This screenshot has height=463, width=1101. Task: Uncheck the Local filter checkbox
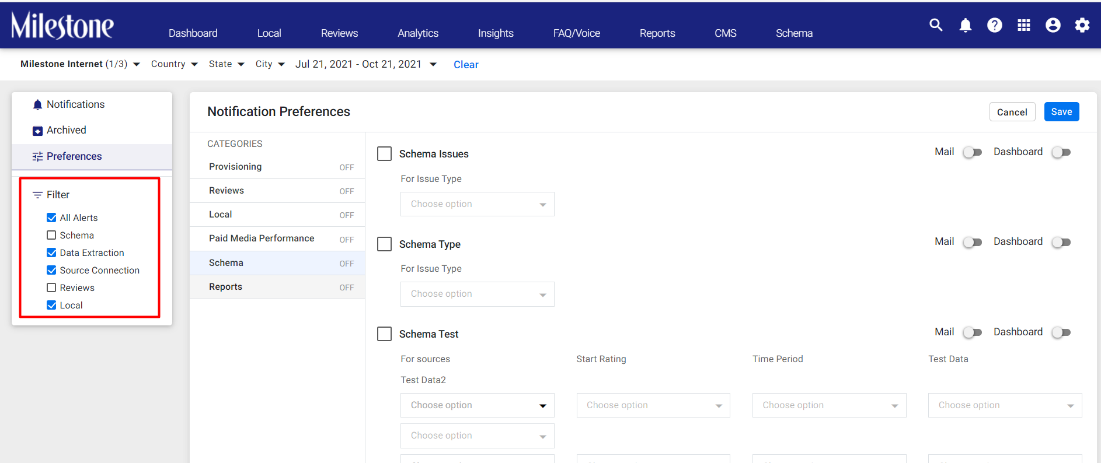point(51,306)
